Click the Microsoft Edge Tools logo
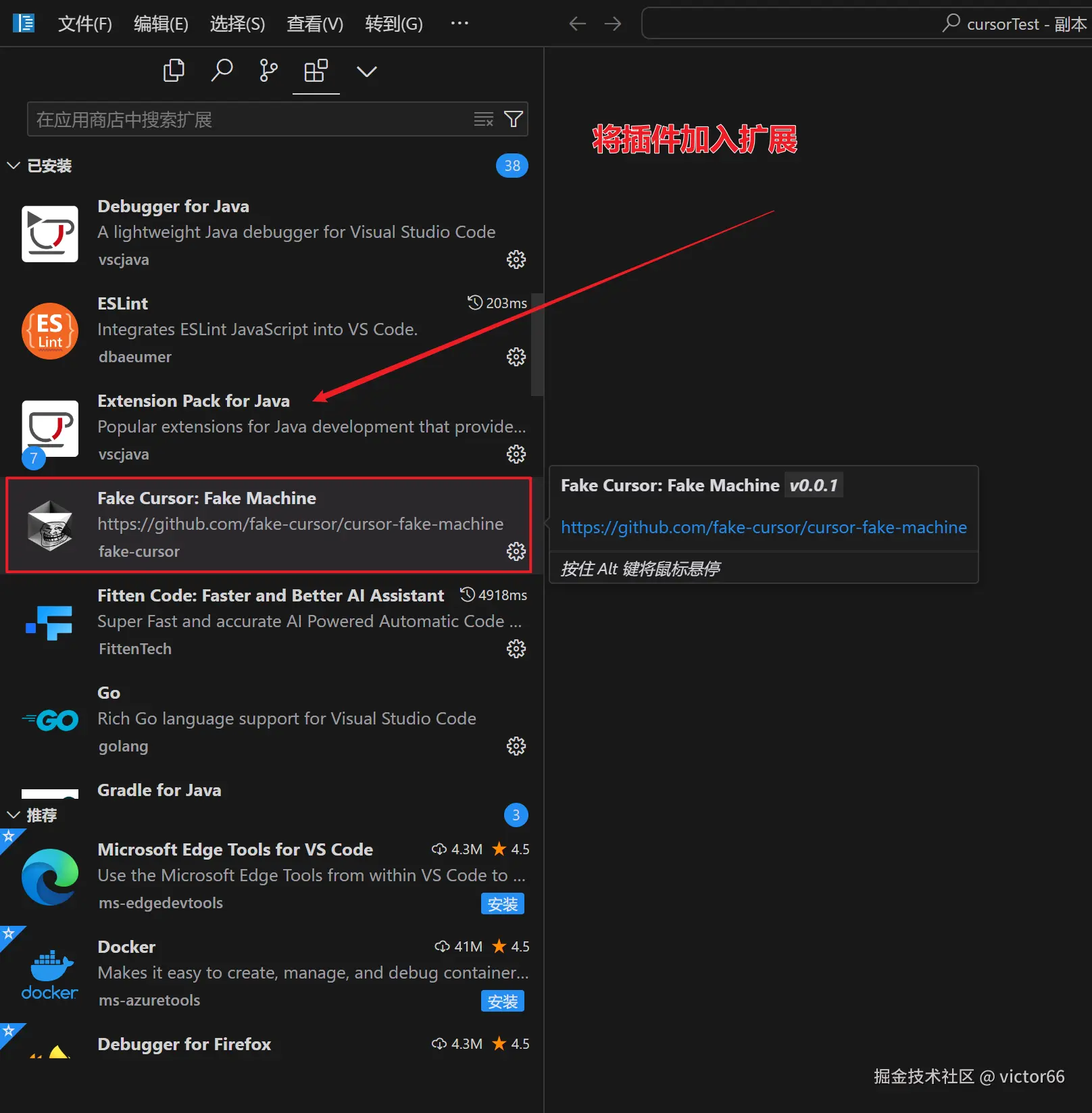Image resolution: width=1092 pixels, height=1113 pixels. (50, 877)
